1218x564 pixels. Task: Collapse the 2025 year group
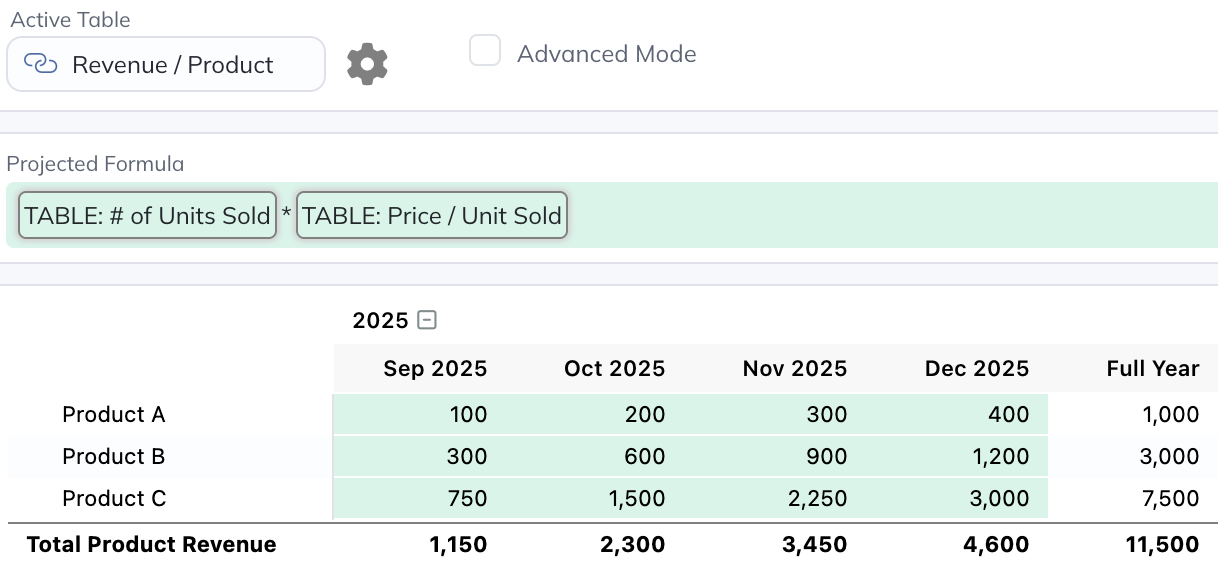coord(427,320)
